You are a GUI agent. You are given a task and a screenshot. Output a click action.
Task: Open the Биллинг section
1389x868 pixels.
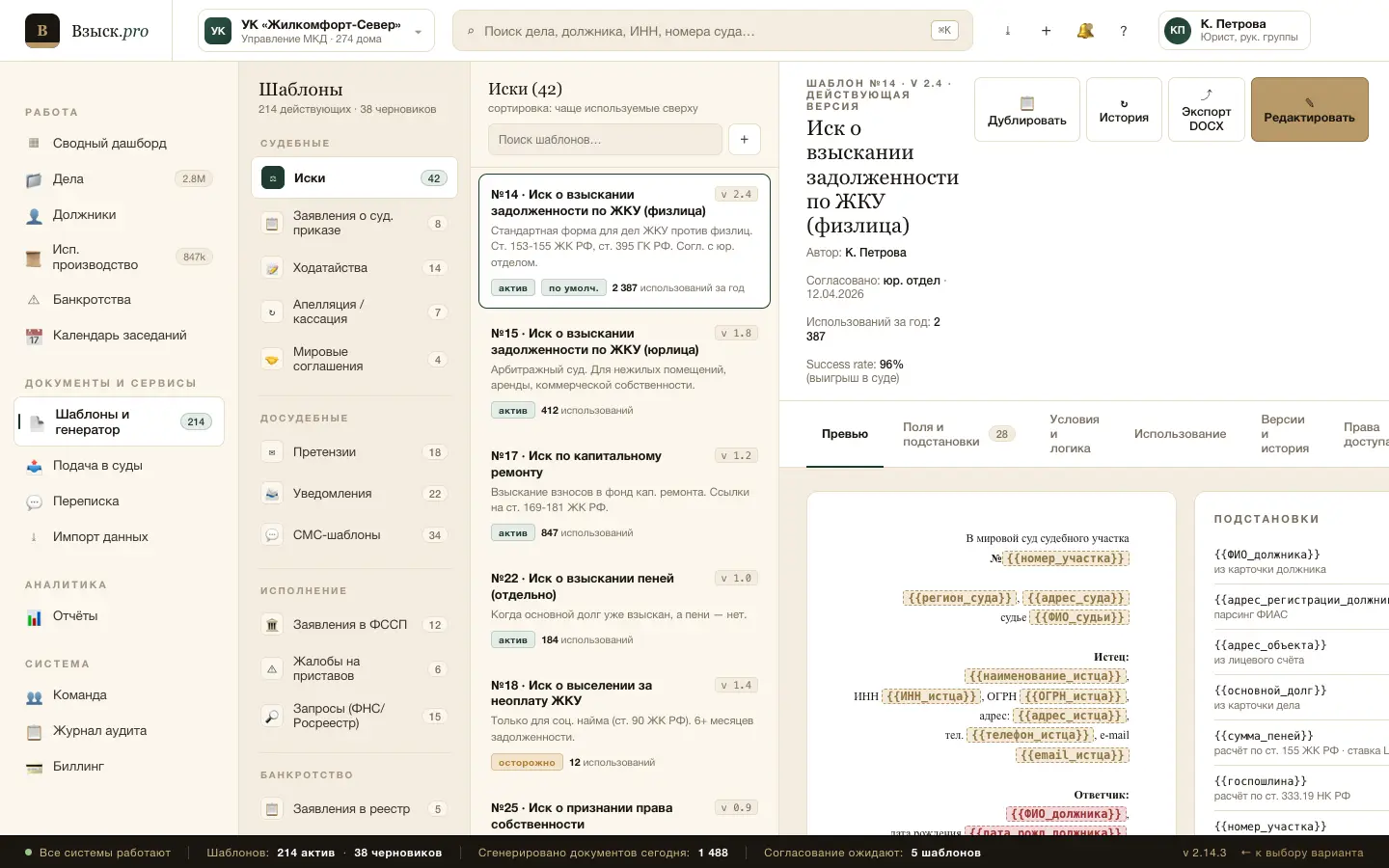coord(120,766)
